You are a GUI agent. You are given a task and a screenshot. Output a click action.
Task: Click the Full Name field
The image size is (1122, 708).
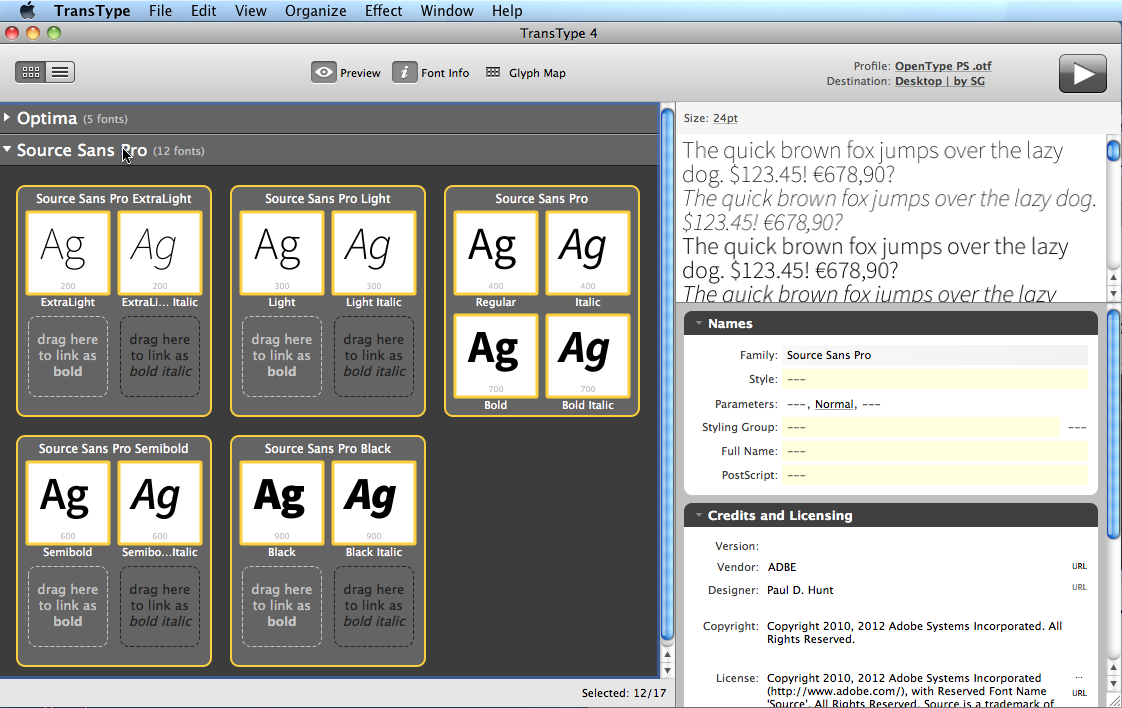coord(935,451)
